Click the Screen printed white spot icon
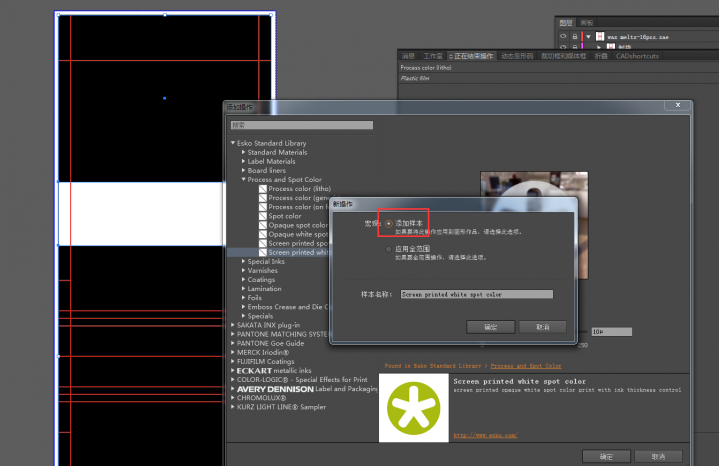 tap(263, 252)
